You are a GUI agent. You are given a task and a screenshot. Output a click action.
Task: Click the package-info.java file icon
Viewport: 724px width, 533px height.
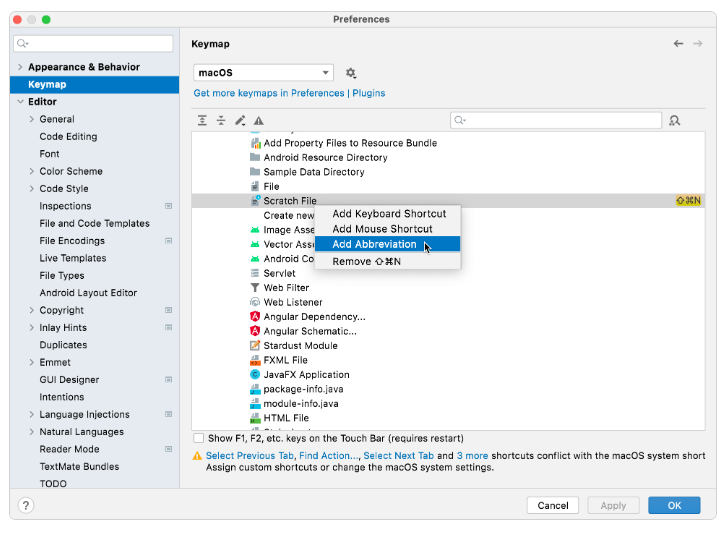pyautogui.click(x=255, y=389)
